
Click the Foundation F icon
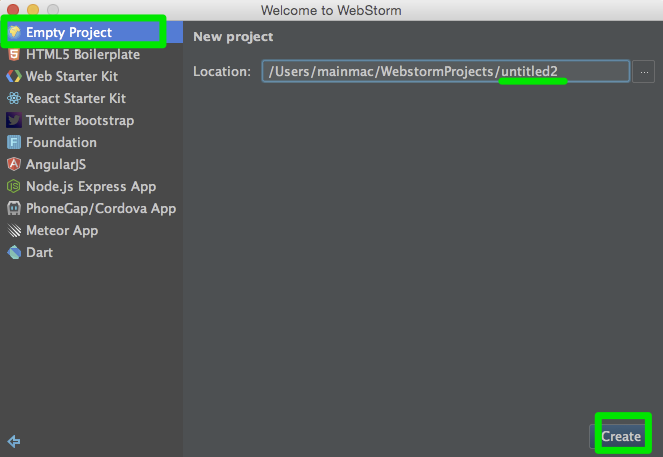coord(14,142)
